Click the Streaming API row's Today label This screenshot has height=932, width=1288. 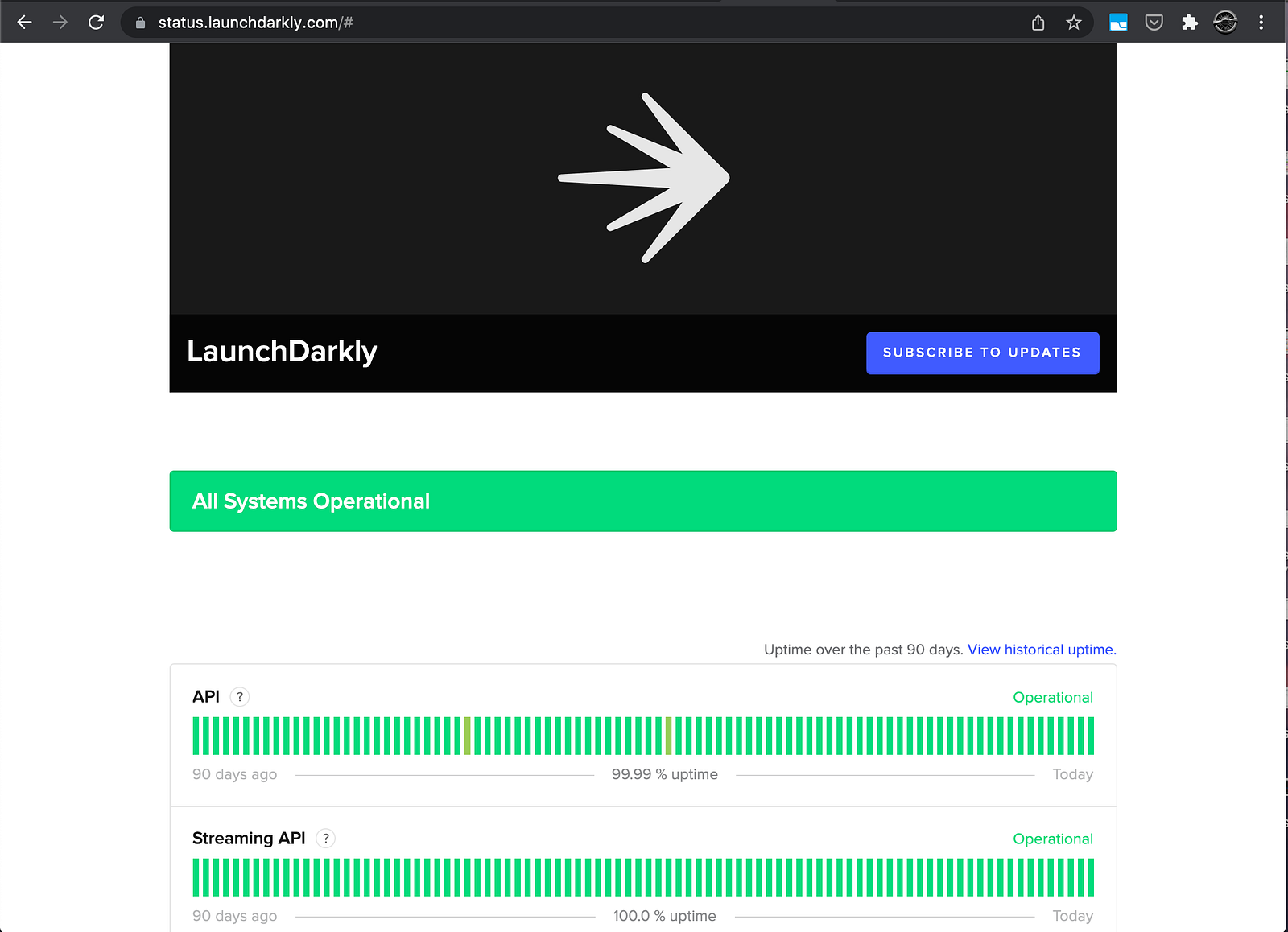click(x=1073, y=916)
